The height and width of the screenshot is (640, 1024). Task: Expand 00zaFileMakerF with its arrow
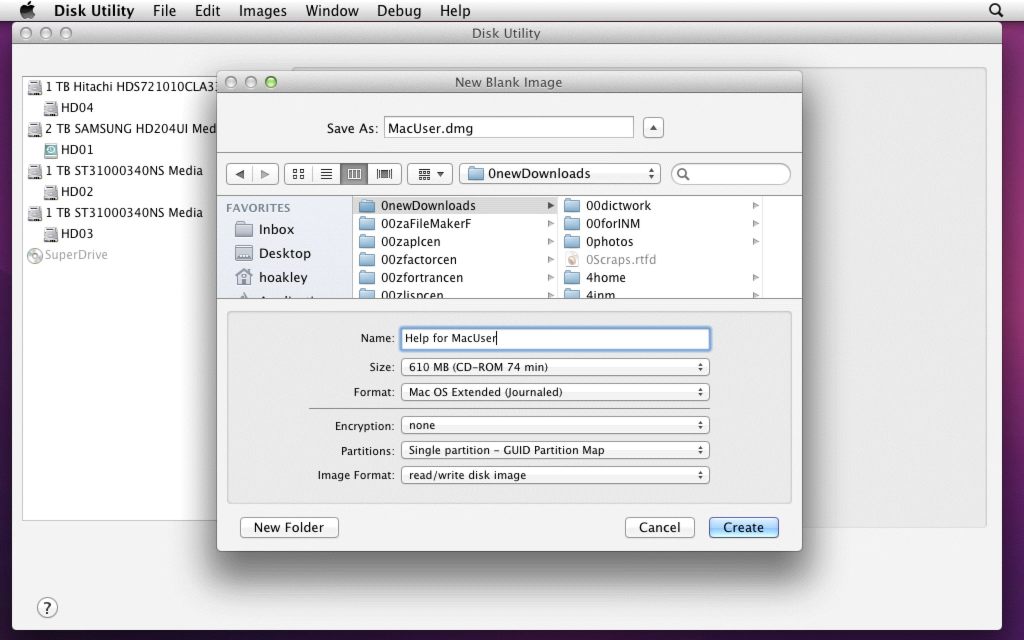(551, 223)
